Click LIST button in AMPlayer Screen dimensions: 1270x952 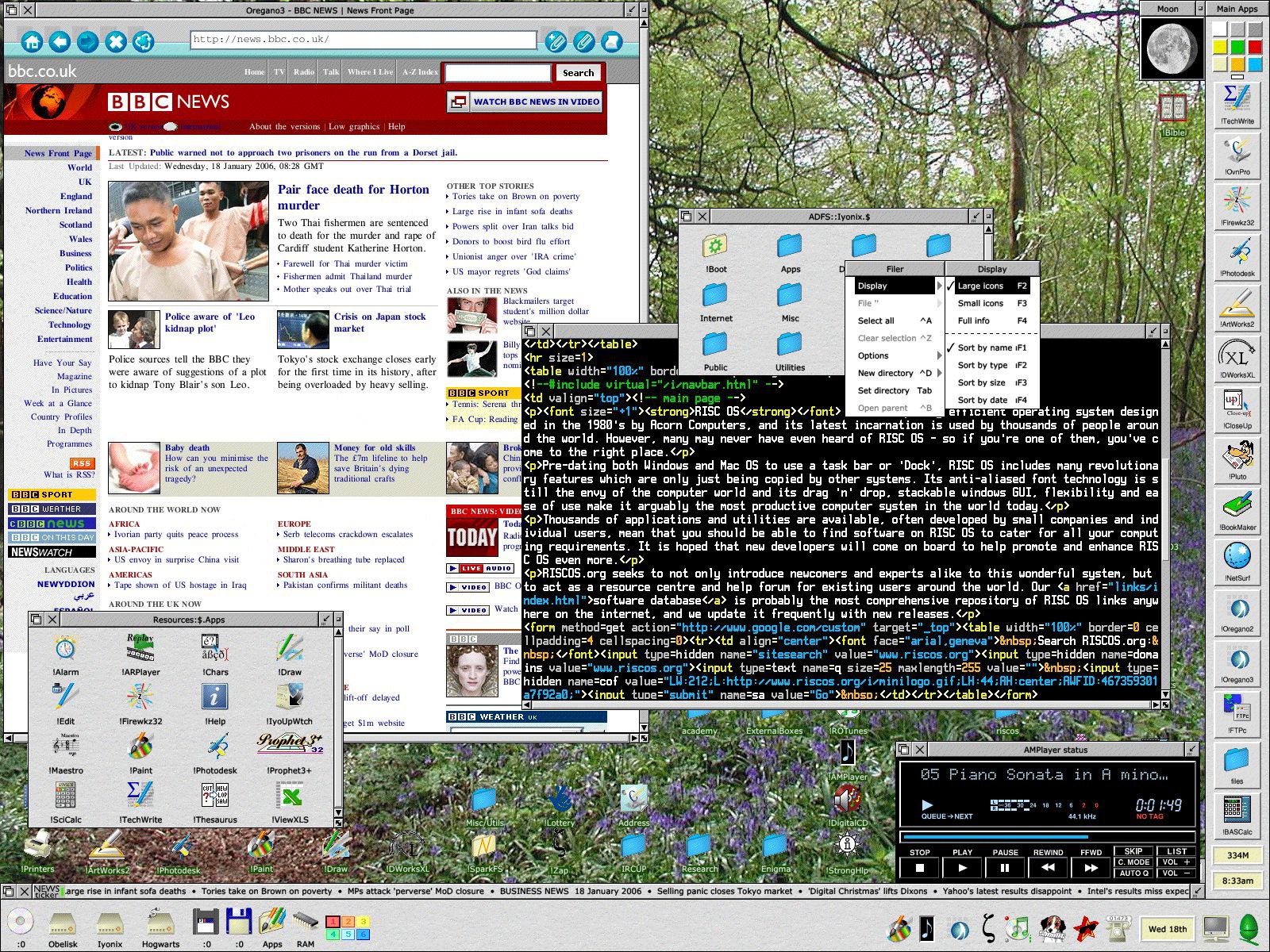coord(1177,851)
